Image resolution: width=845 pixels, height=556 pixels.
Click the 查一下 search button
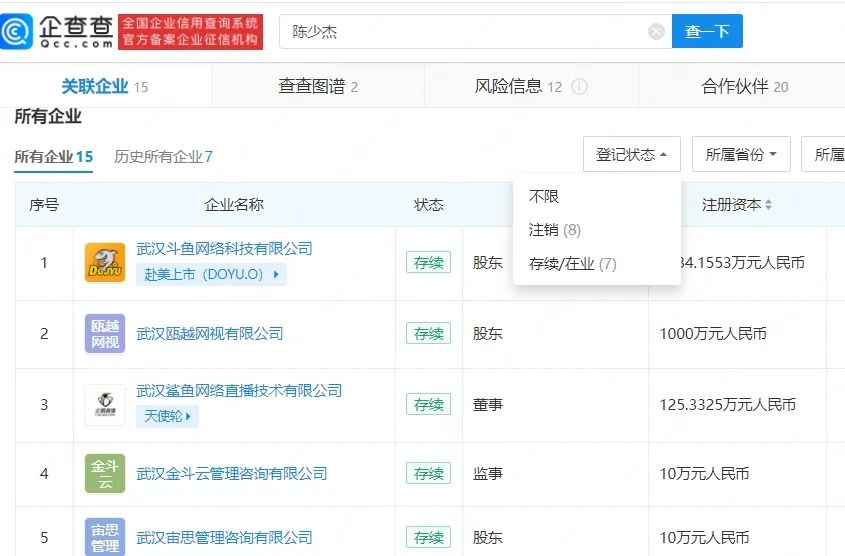[x=707, y=31]
